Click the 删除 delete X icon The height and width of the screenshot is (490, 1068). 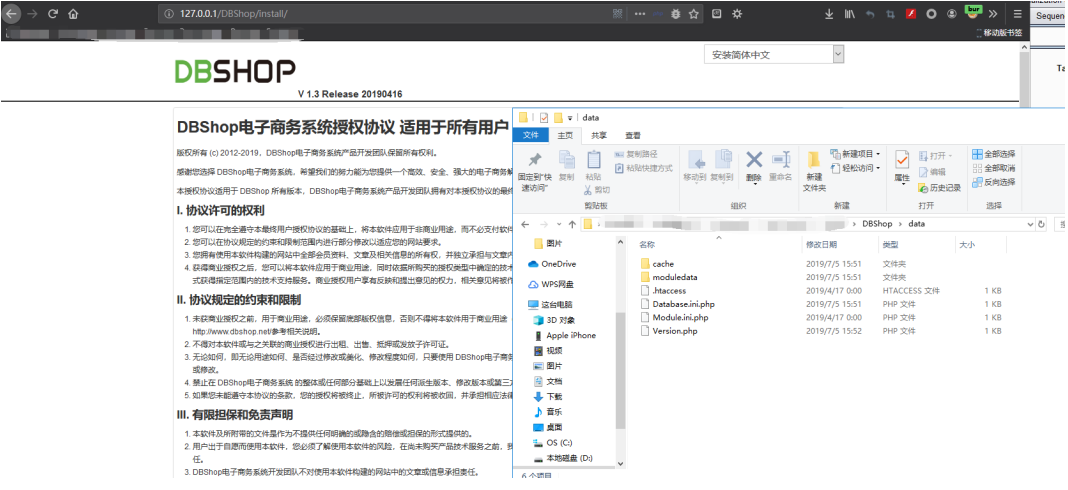[753, 159]
